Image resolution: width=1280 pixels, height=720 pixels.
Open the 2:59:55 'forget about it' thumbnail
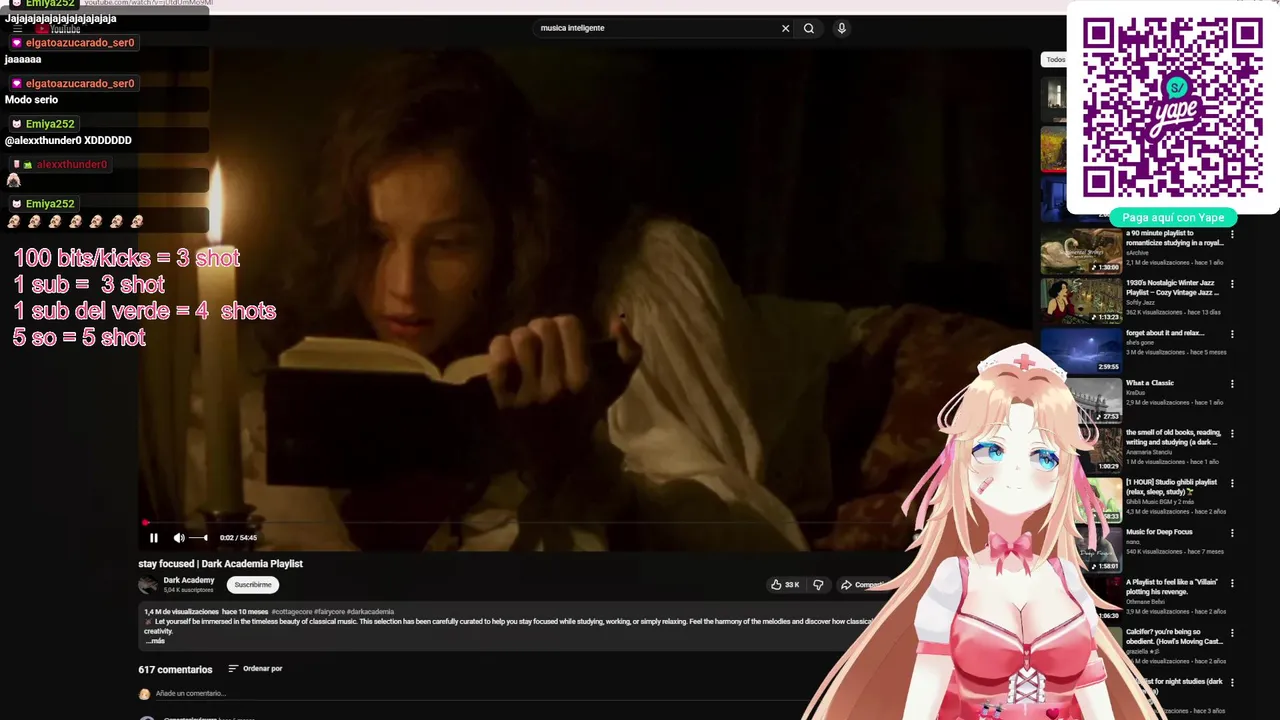point(1081,351)
